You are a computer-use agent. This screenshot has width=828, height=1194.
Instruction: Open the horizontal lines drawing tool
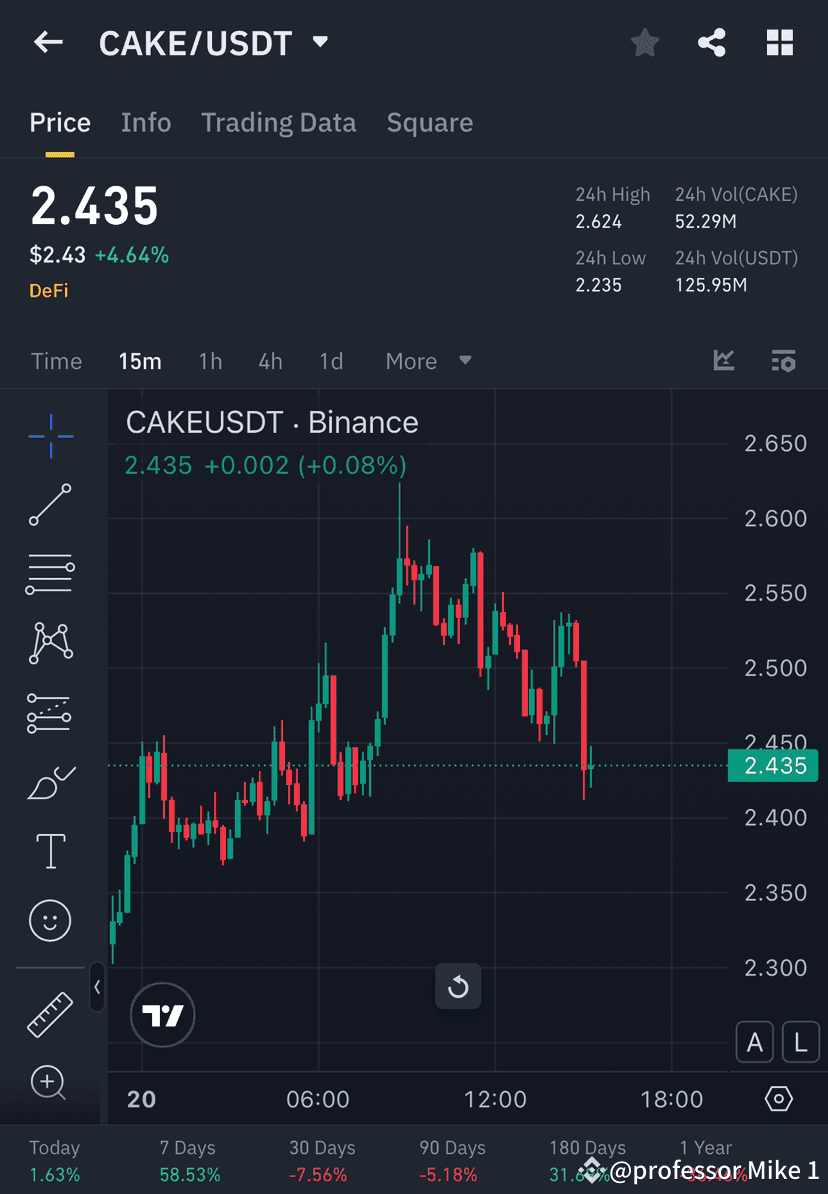(x=50, y=574)
